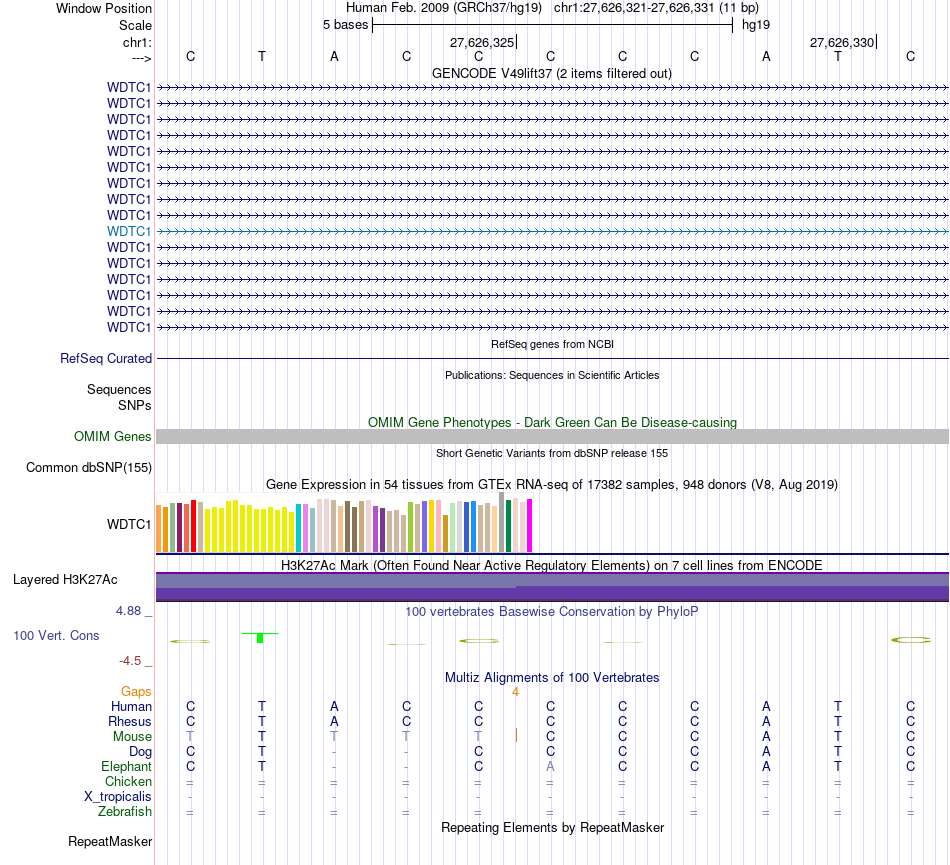The width and height of the screenshot is (950, 865).
Task: Open the H3K27Ac Mark ENCODE track title
Action: 552,565
